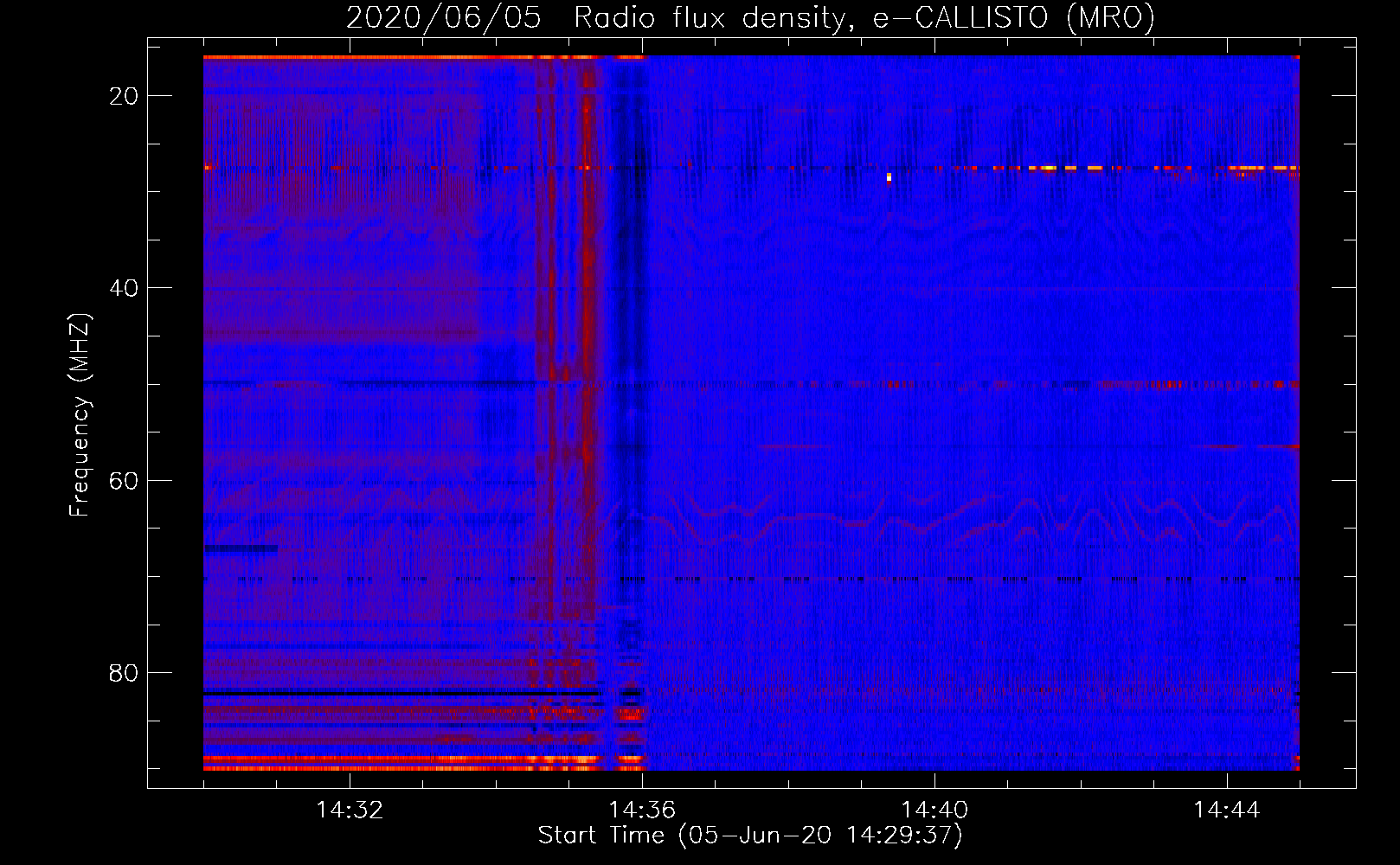Click the bright red vertical burst before 14:36
This screenshot has height=865, width=1400.
[588, 259]
